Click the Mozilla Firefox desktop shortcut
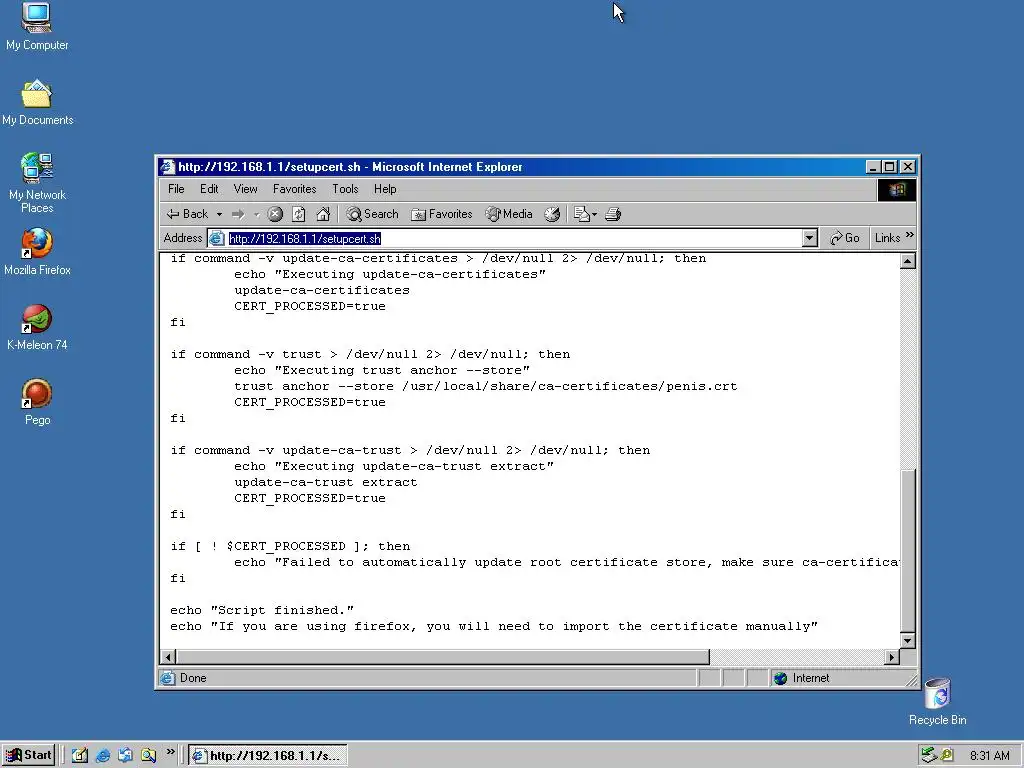1024x768 pixels. coord(37,252)
